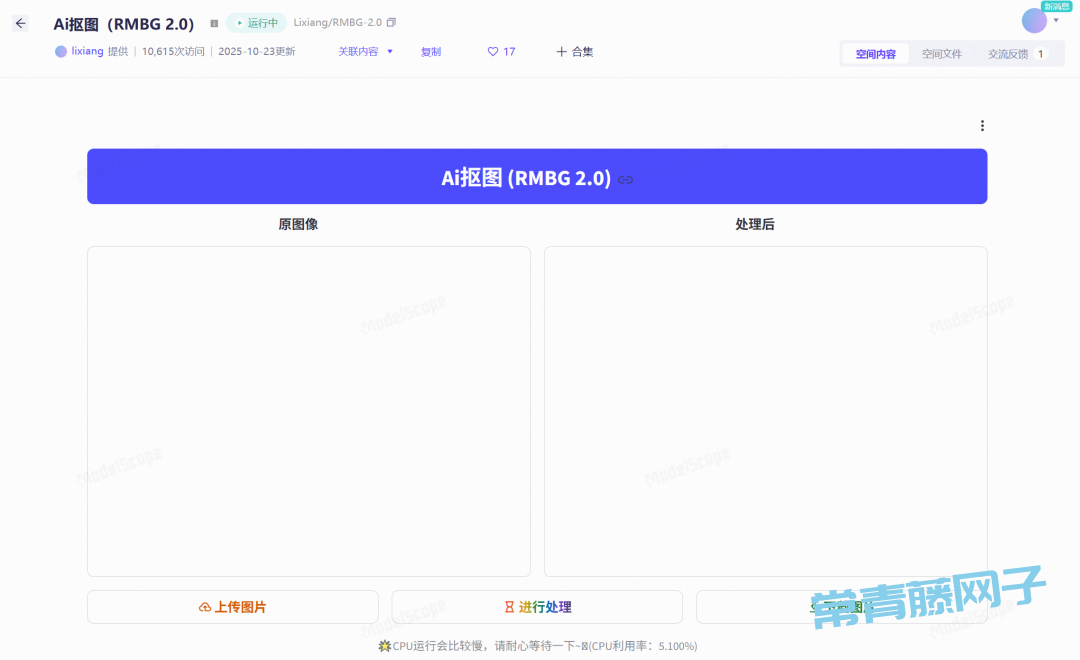1080x660 pixels.
Task: Click the copy icon beside Lixiang/RMBG-2.0
Action: [391, 23]
